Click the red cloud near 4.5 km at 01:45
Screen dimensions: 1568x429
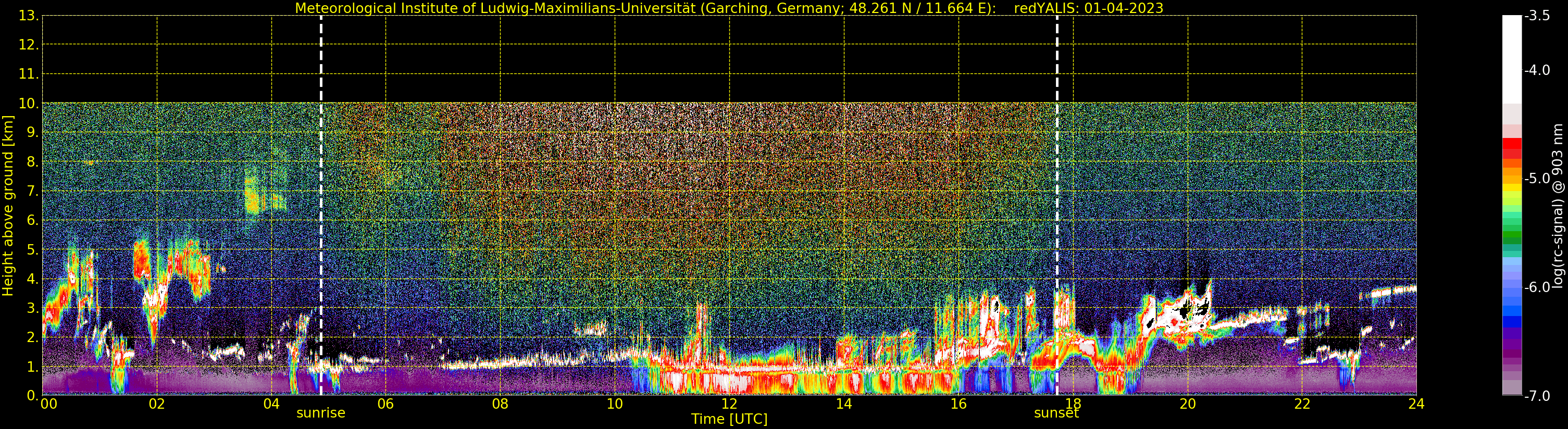click(x=141, y=260)
